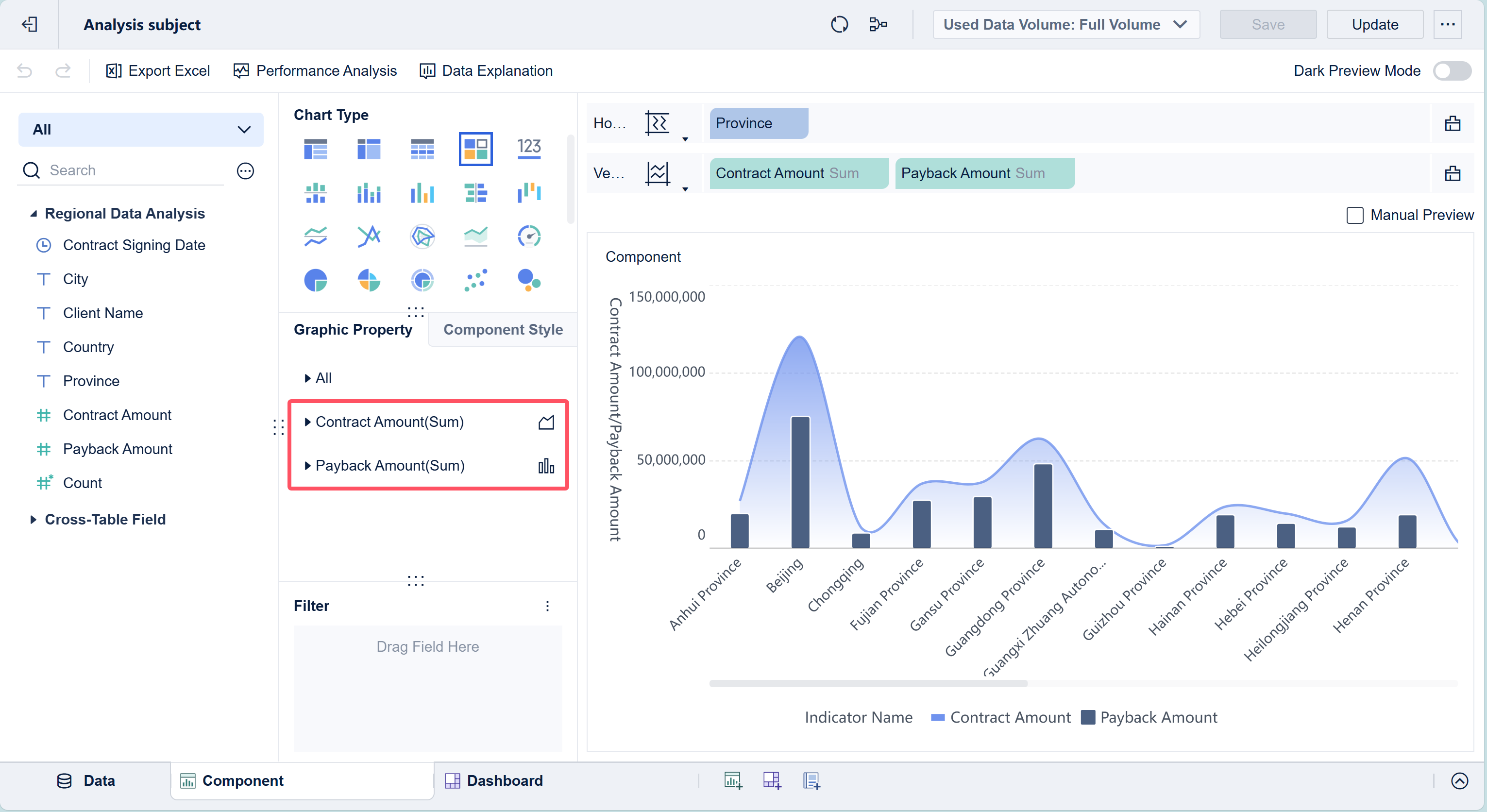The image size is (1487, 812).
Task: Select the scatter plot chart icon
Action: [475, 281]
